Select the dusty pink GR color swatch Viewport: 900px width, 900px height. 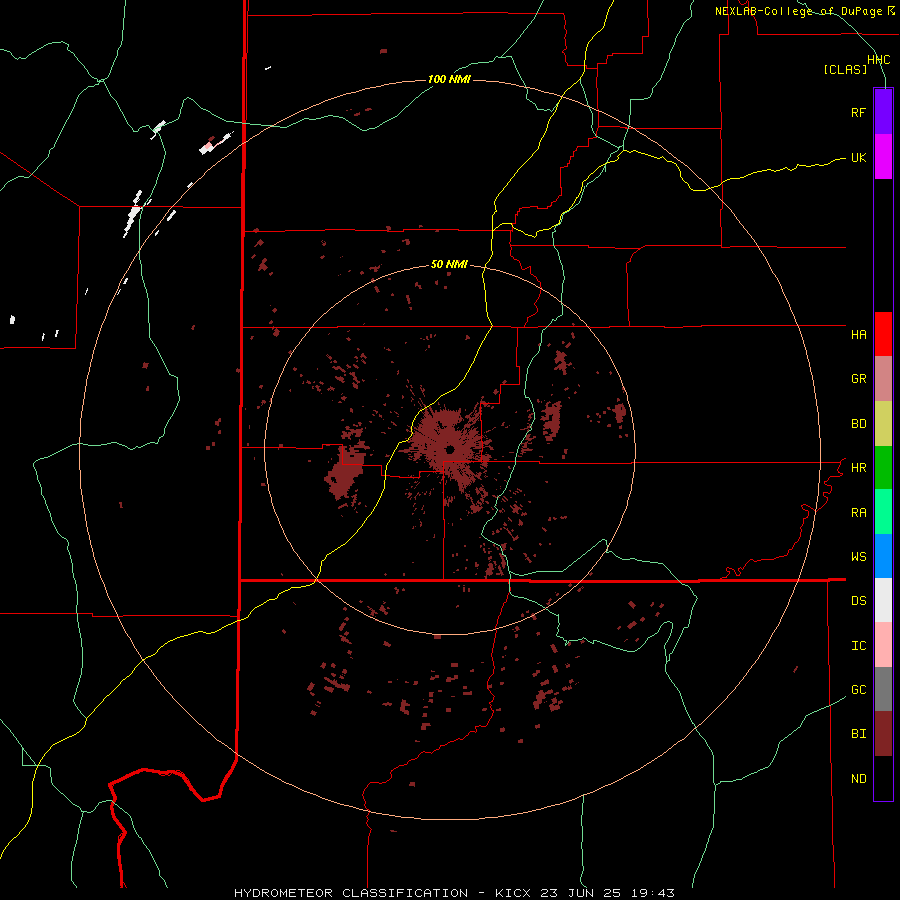[x=883, y=379]
